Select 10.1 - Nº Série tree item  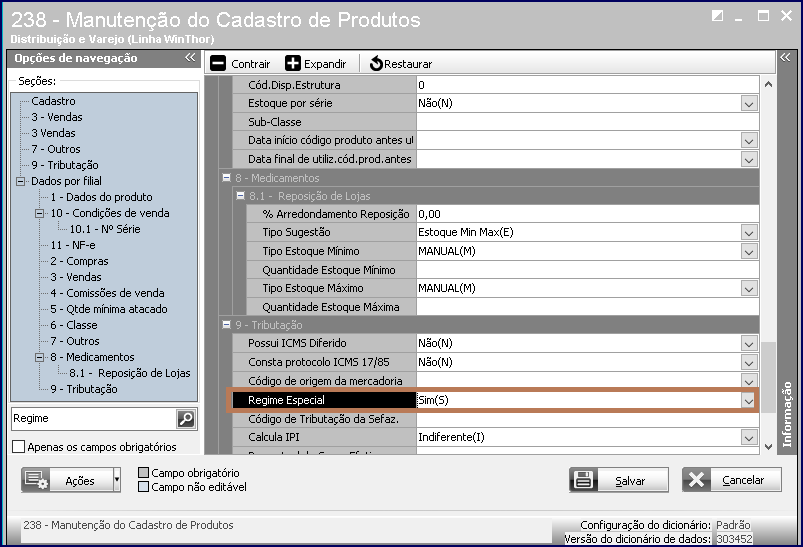(105, 229)
